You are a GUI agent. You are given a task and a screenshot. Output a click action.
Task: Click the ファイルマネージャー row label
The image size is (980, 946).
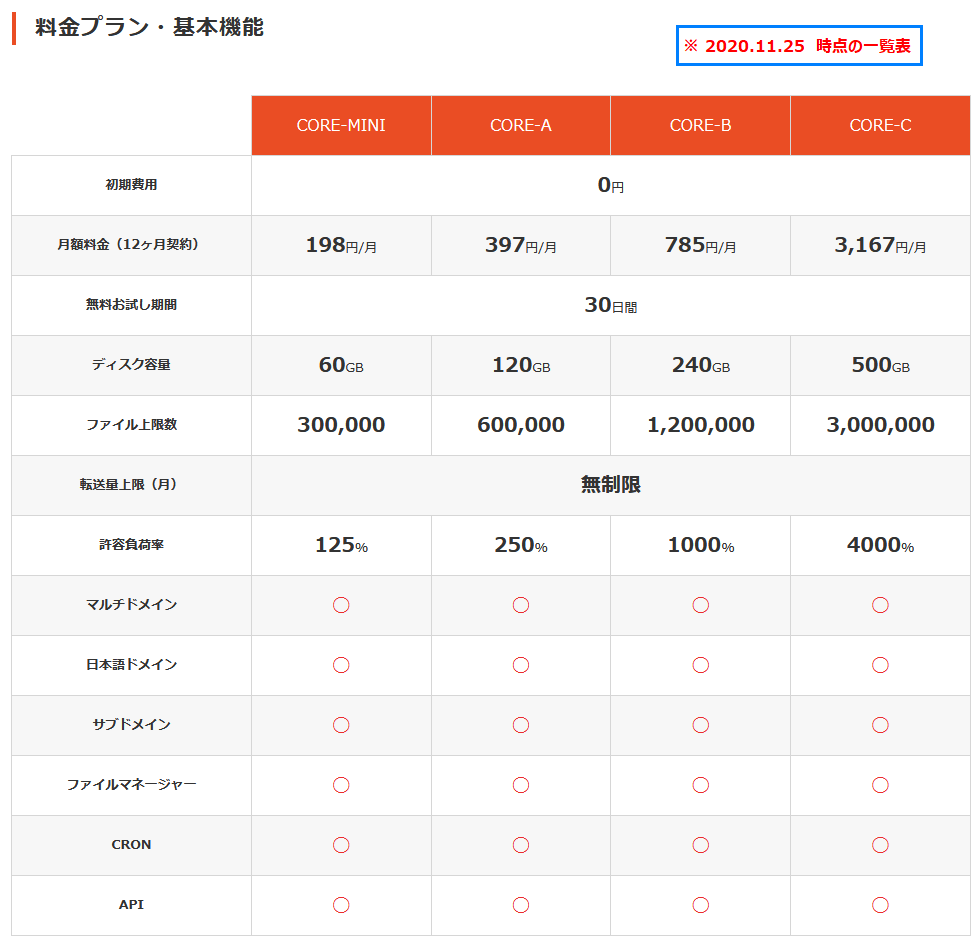tap(131, 785)
